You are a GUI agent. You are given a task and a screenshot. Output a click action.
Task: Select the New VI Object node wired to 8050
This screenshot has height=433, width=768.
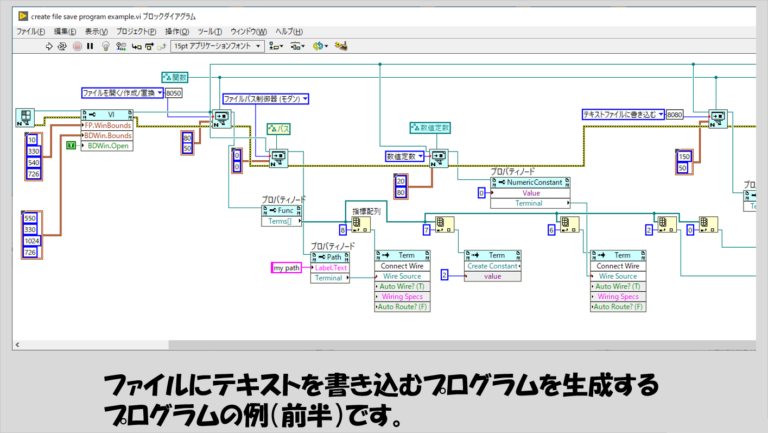pyautogui.click(x=221, y=119)
